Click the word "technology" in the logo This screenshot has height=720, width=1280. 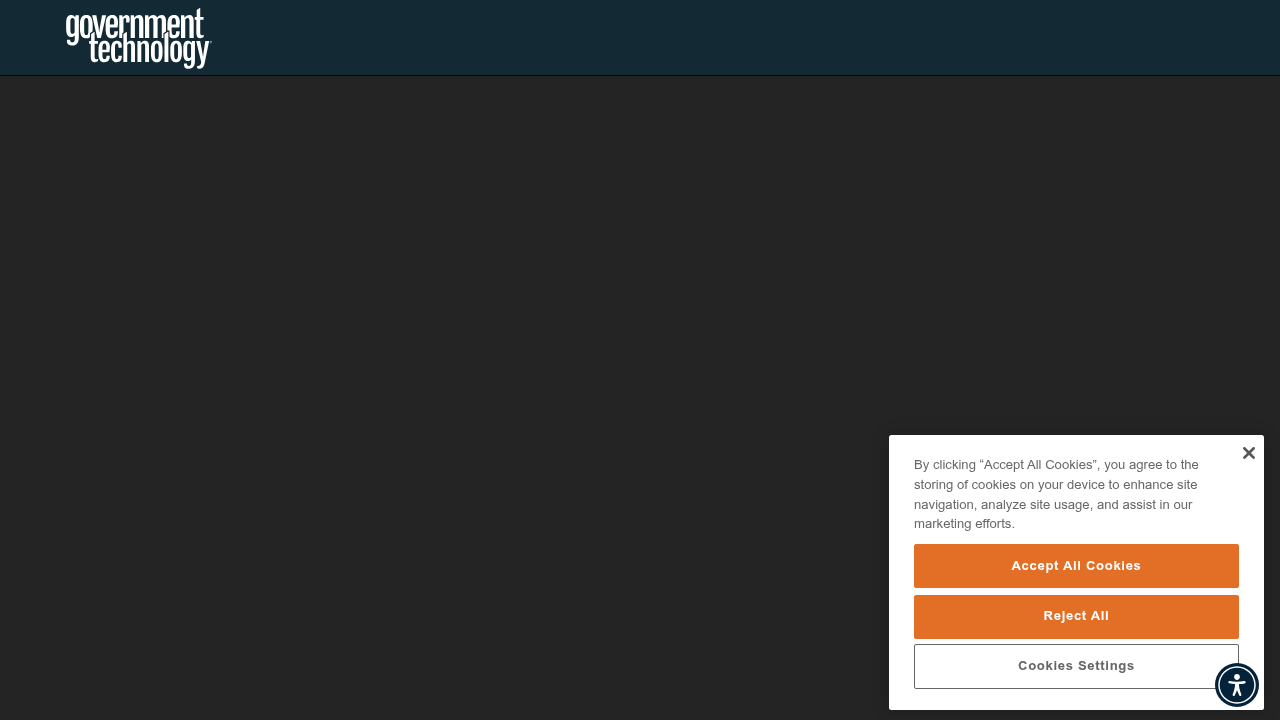[x=150, y=51]
